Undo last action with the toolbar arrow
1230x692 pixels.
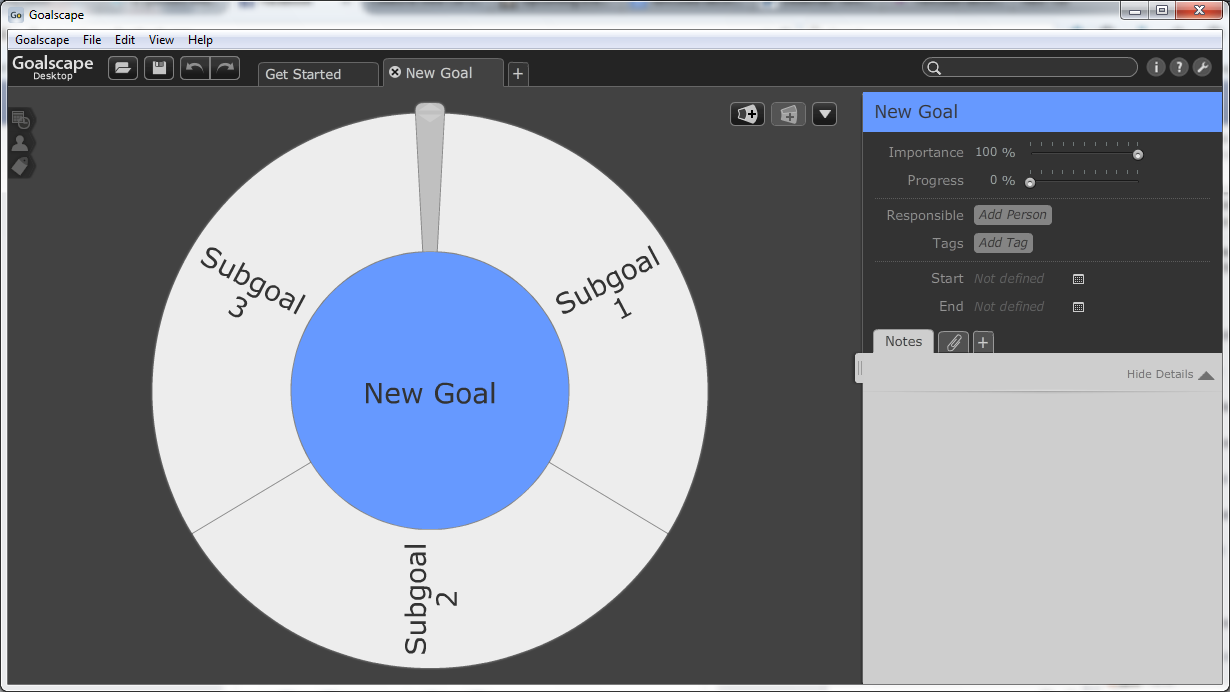(195, 68)
